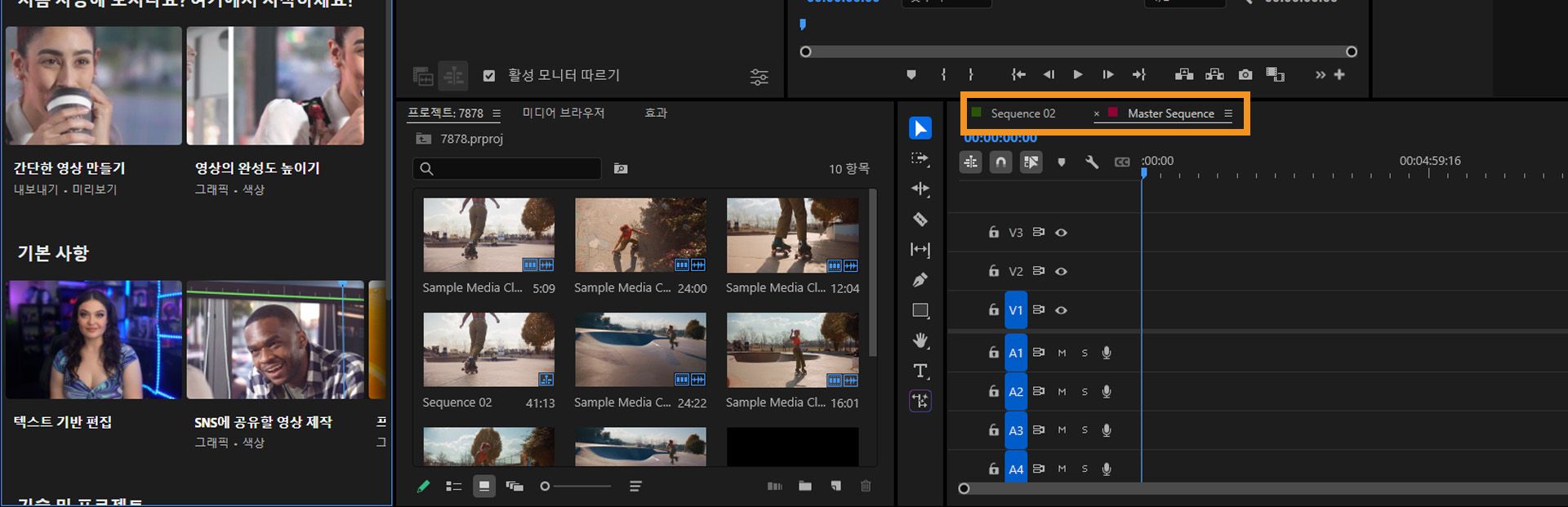Click the Extract button in the monitor
1568x507 pixels.
[1214, 74]
